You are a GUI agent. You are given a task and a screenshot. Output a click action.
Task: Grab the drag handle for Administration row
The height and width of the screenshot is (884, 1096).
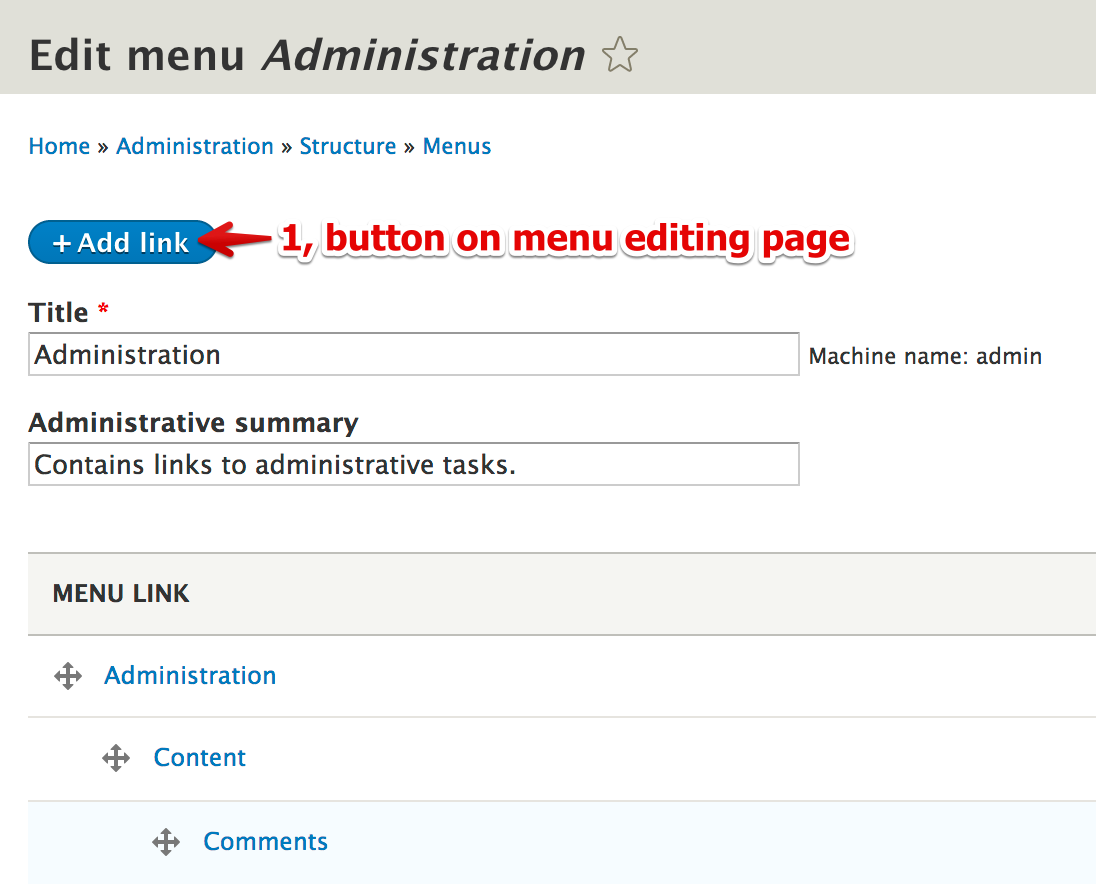click(x=67, y=676)
